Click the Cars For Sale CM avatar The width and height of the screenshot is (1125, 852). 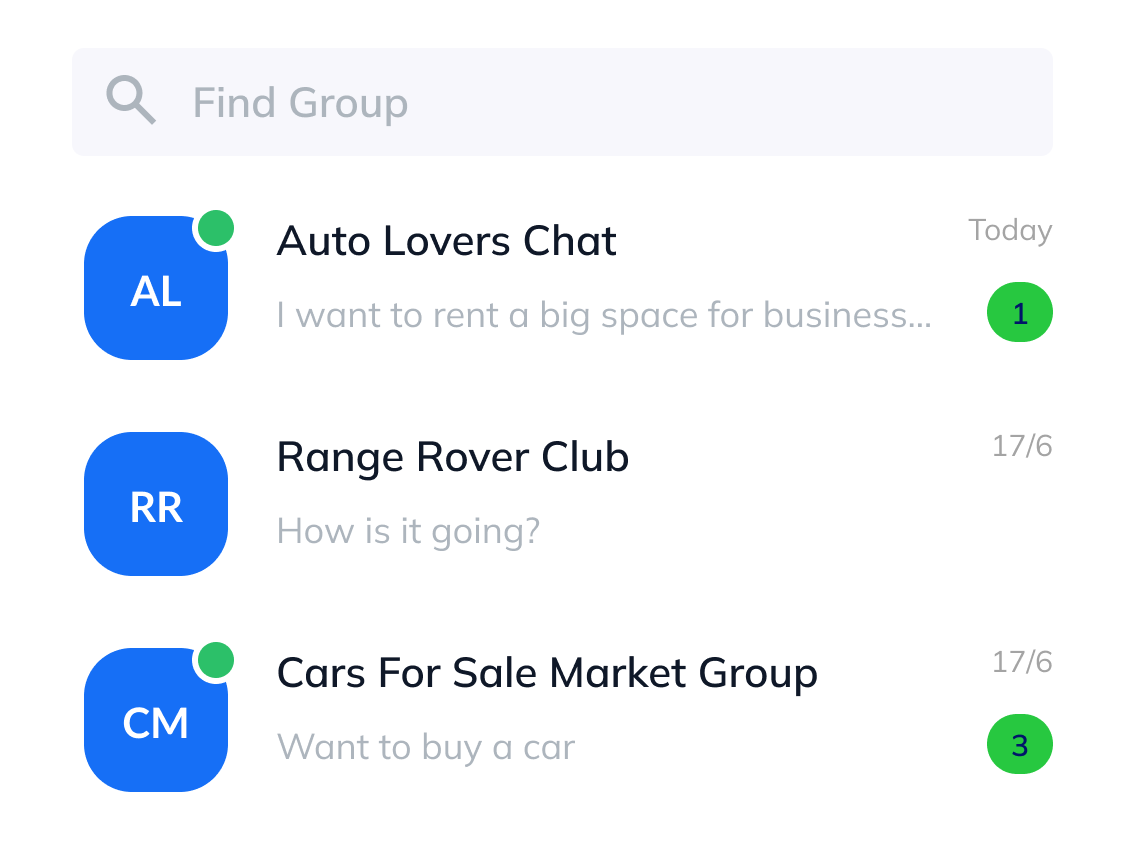[156, 720]
